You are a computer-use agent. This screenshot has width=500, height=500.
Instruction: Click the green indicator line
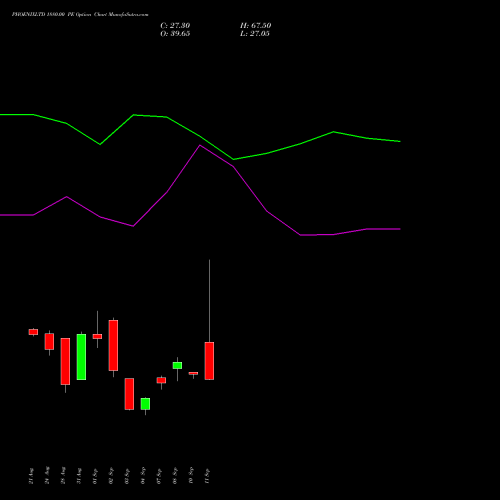click(200, 137)
